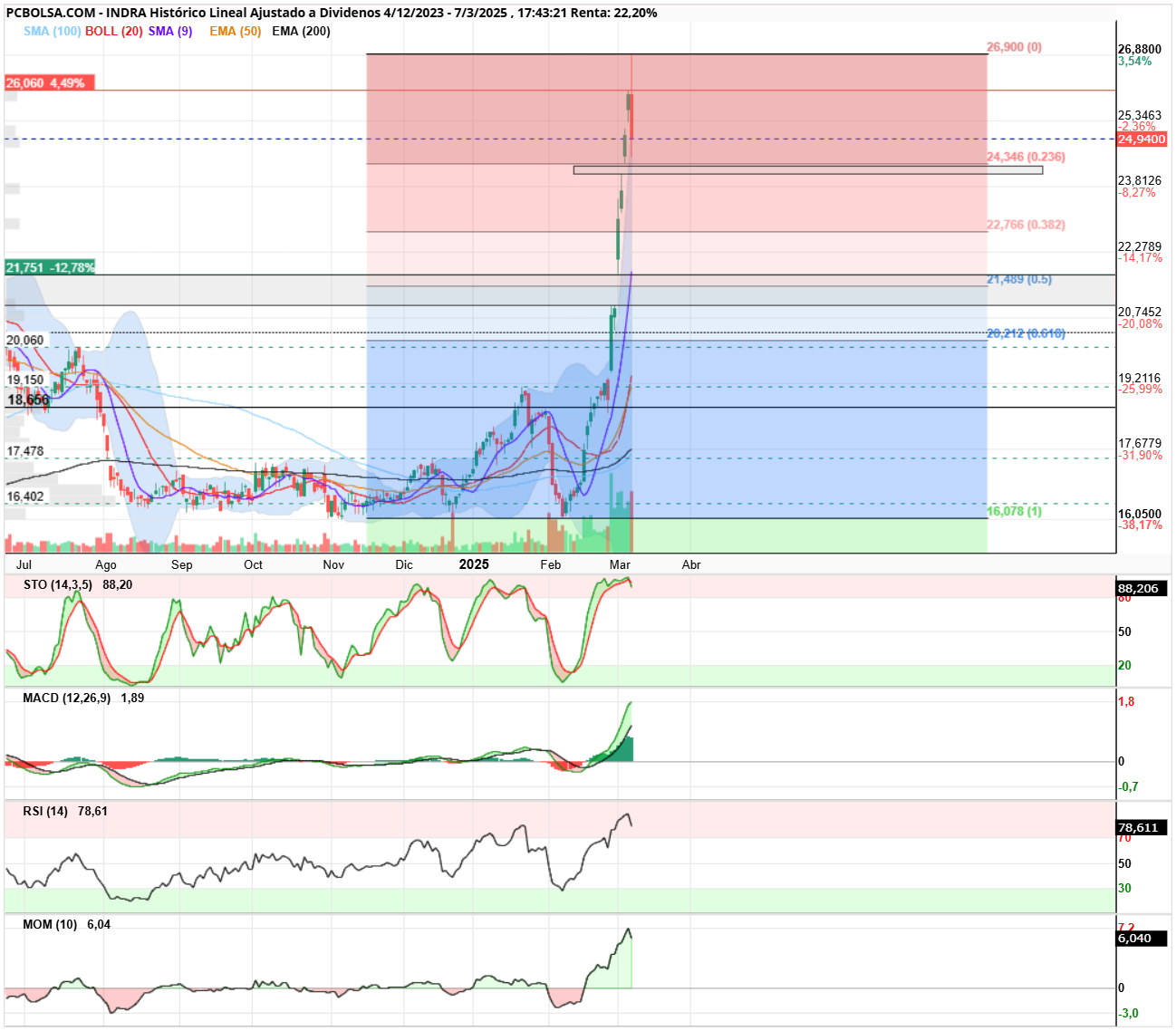Click the 22,766 (0.382) Fibonacci label
The image size is (1176, 1031).
pos(1026,225)
